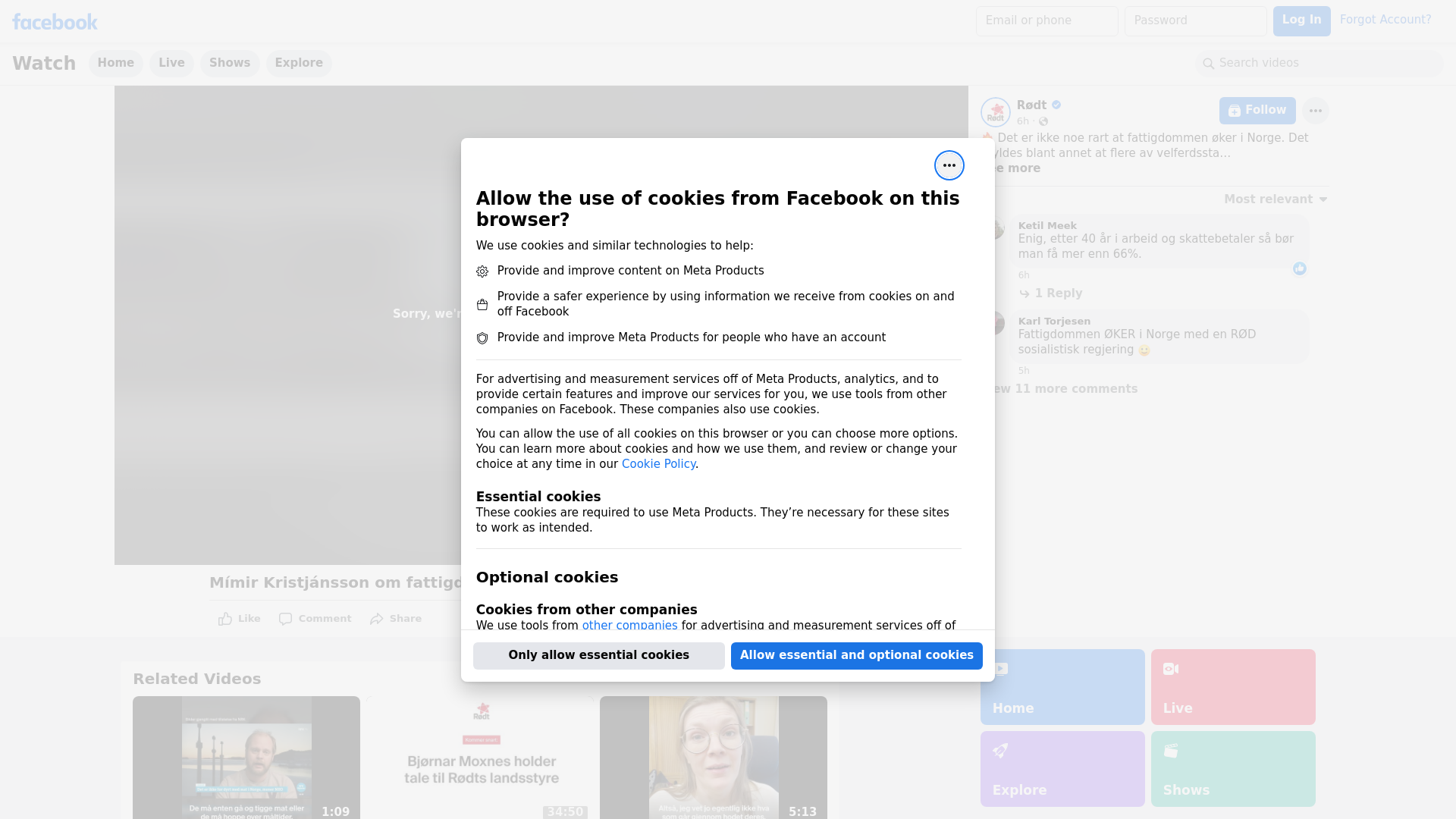
Task: Click the Share arrow icon
Action: (x=377, y=619)
